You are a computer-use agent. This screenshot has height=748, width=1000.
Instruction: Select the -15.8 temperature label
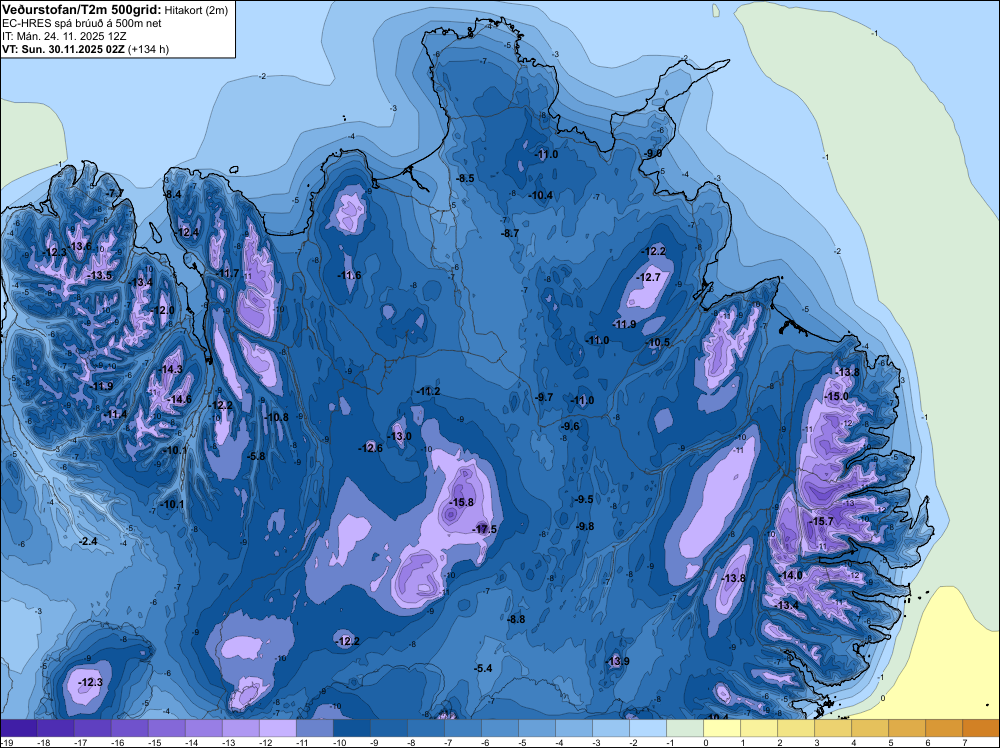pos(462,502)
